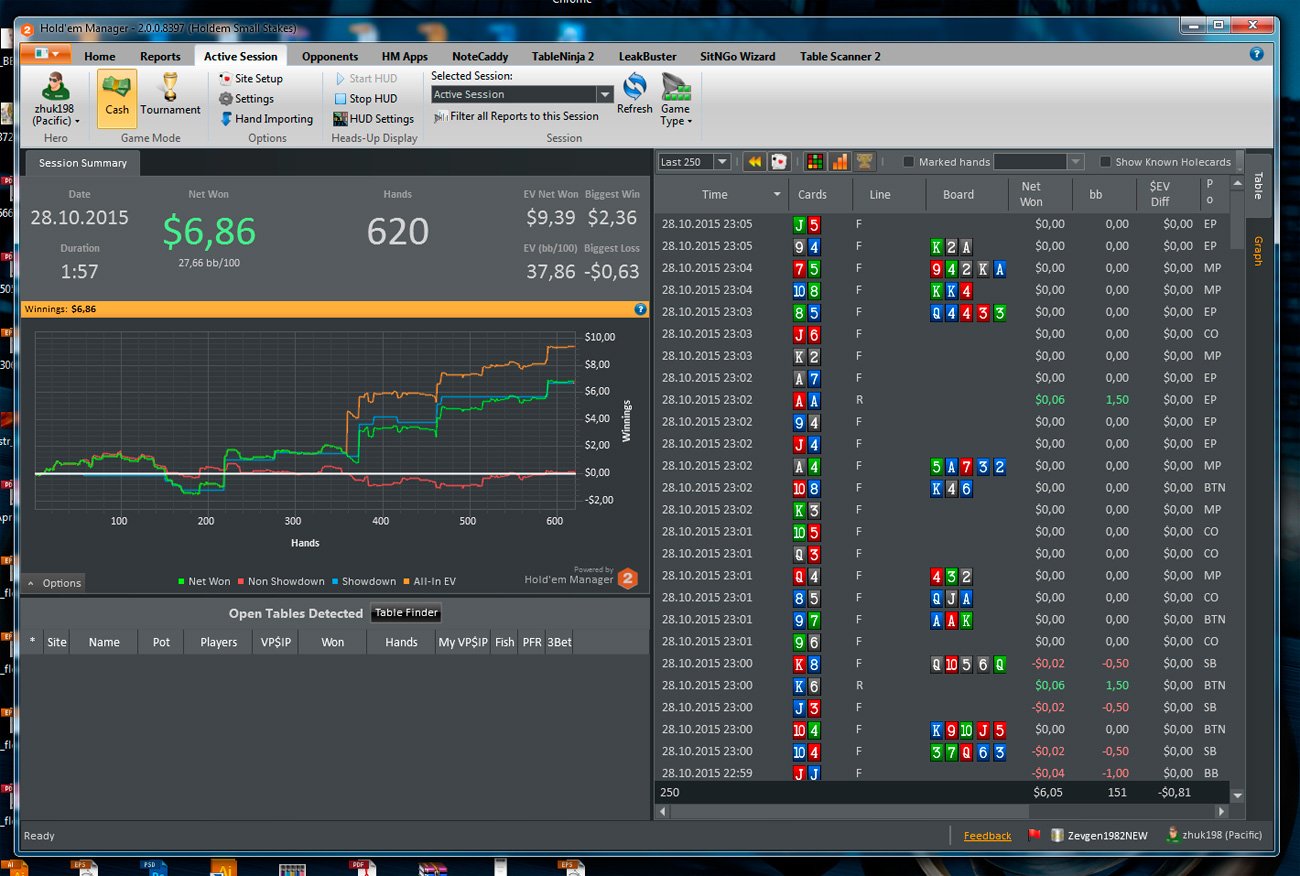Click the blue help icon on Winnings bar
The height and width of the screenshot is (876, 1300).
[641, 310]
